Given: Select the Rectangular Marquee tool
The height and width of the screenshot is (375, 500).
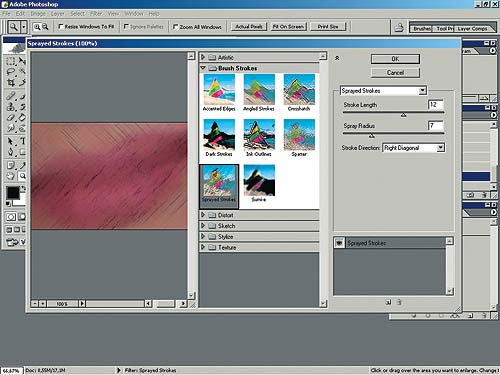Looking at the screenshot, I should pos(11,61).
